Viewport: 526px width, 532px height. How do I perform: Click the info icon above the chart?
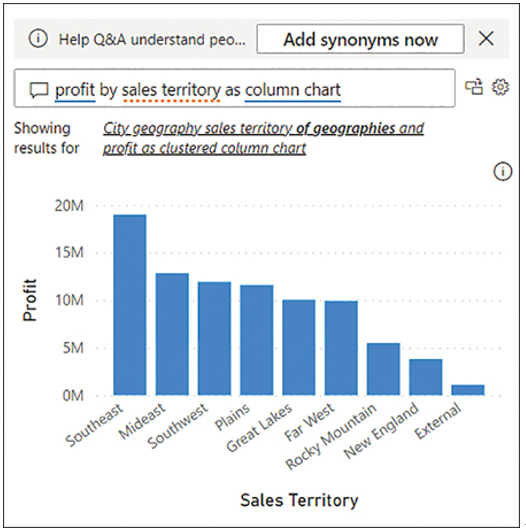tap(503, 171)
